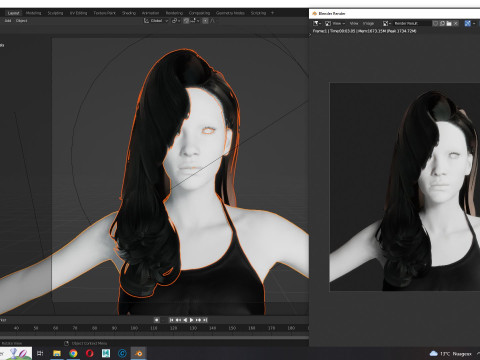Play the animation forward
Screen dimensions: 480x360
tap(192, 320)
